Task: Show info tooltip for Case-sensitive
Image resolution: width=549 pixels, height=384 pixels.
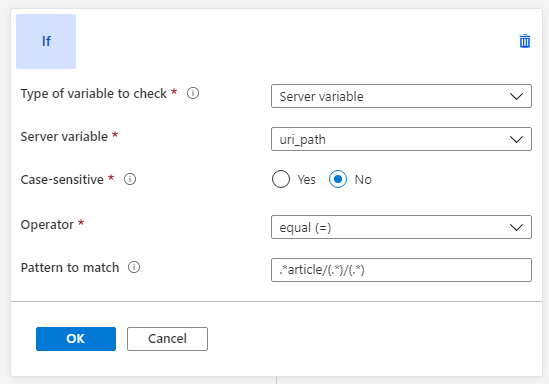Action: (x=130, y=179)
